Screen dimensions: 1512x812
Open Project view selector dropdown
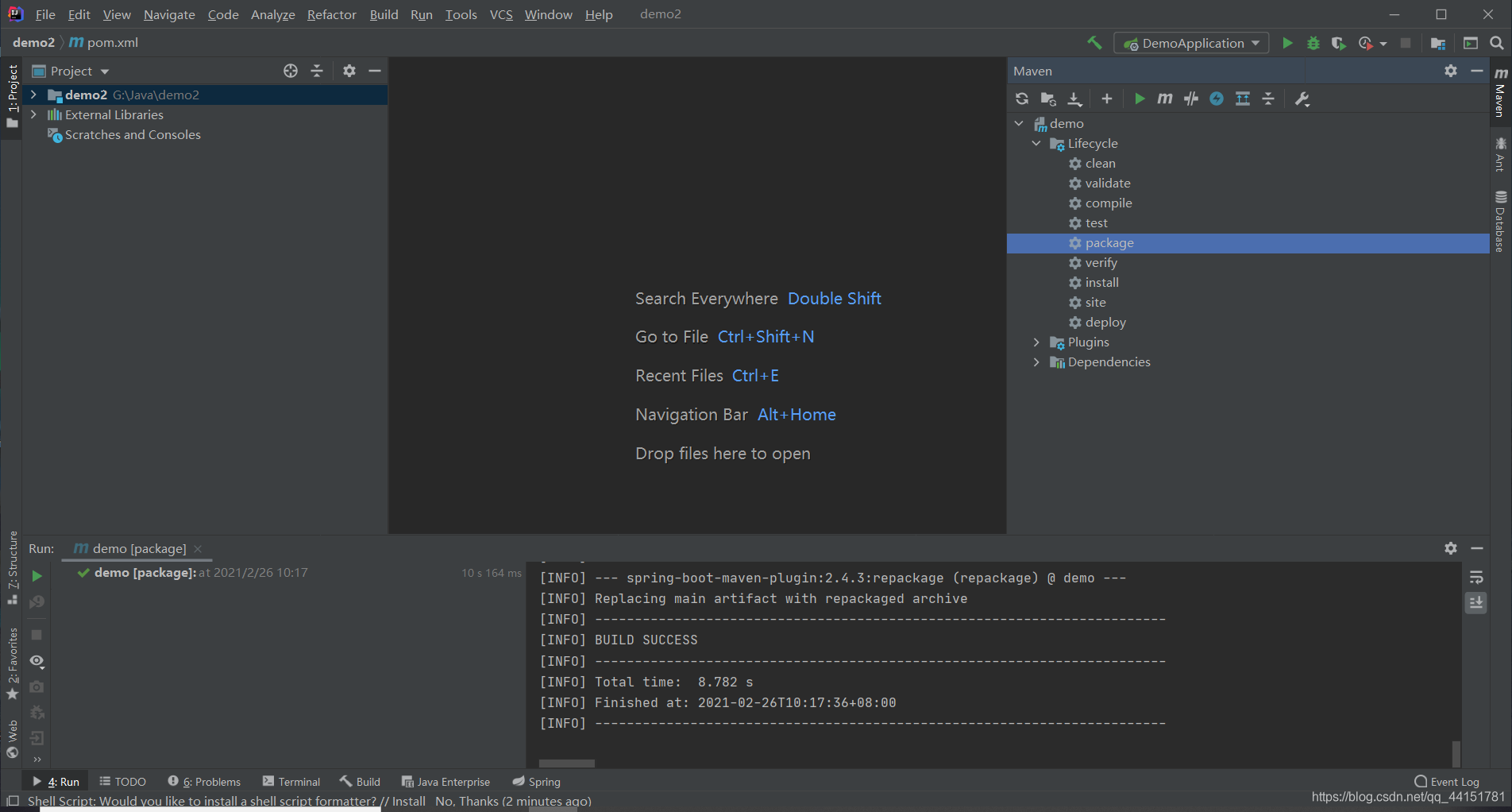(x=71, y=71)
